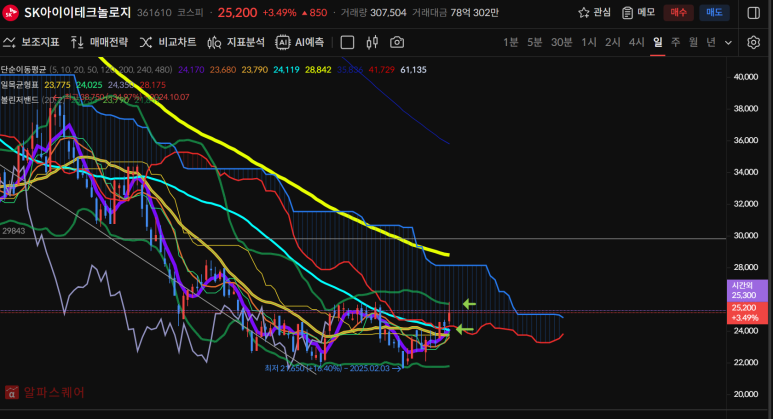This screenshot has width=773, height=419.
Task: Switch to 년 yearly timeframe
Action: click(711, 42)
